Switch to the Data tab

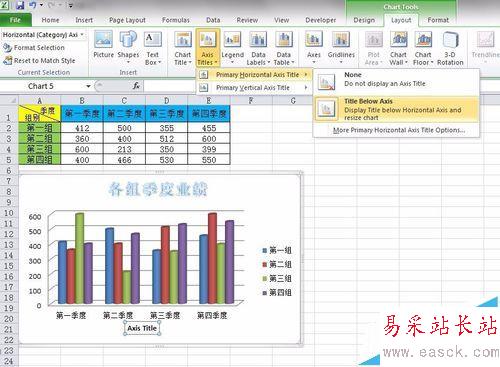(213, 20)
